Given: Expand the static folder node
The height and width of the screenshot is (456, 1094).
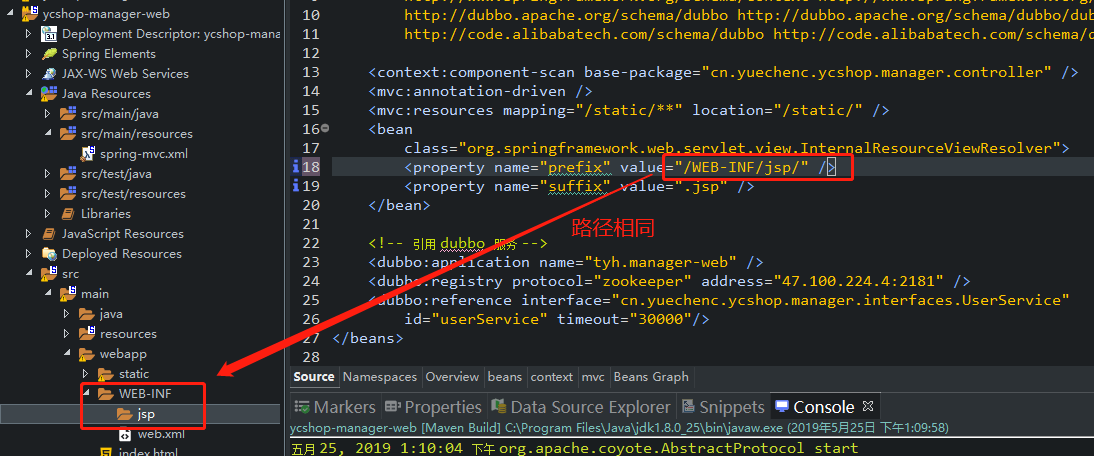Looking at the screenshot, I should (x=86, y=374).
